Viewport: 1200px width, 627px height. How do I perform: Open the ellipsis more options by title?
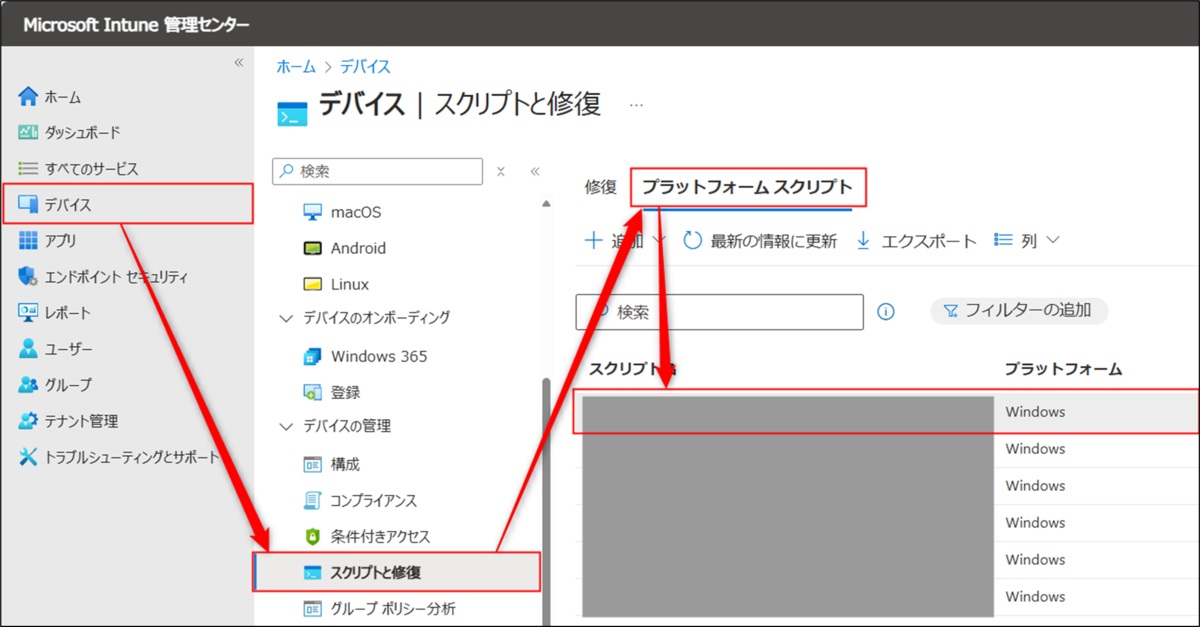click(636, 104)
